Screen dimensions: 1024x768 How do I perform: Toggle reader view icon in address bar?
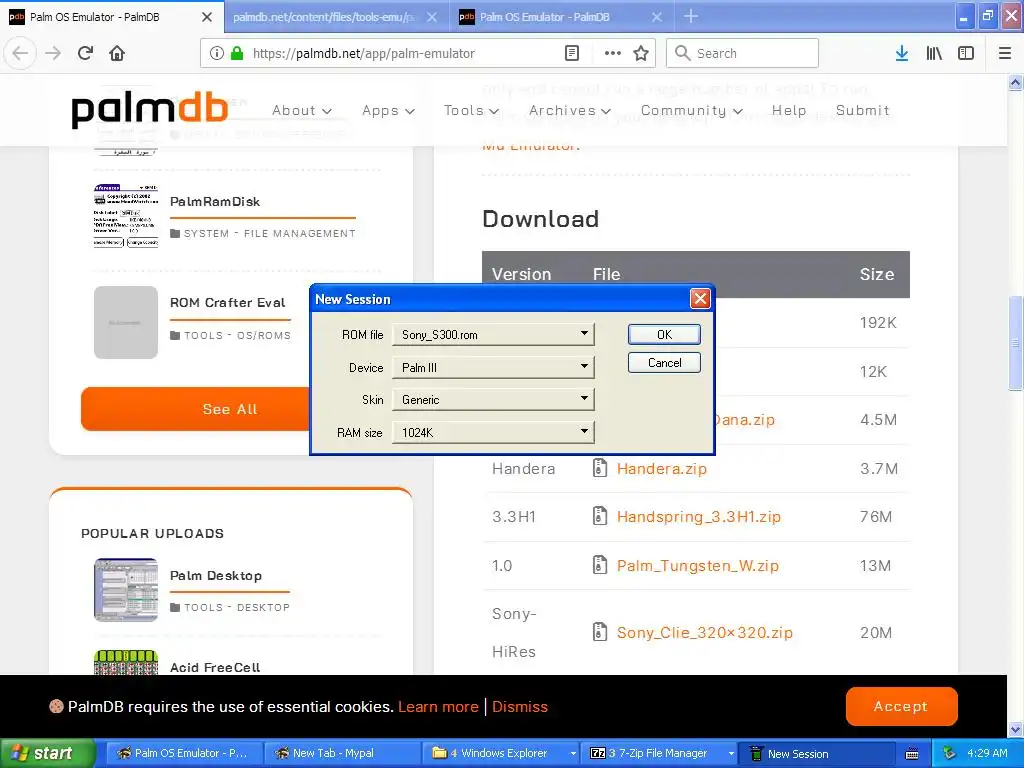[x=572, y=53]
